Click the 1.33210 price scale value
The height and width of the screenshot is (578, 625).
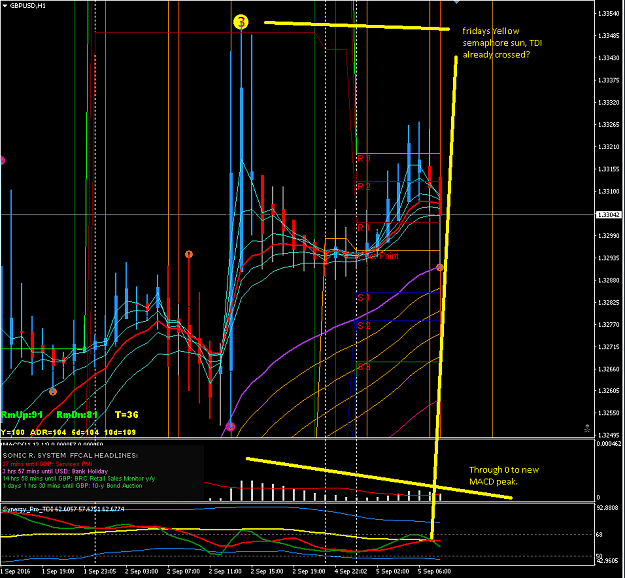pyautogui.click(x=609, y=147)
